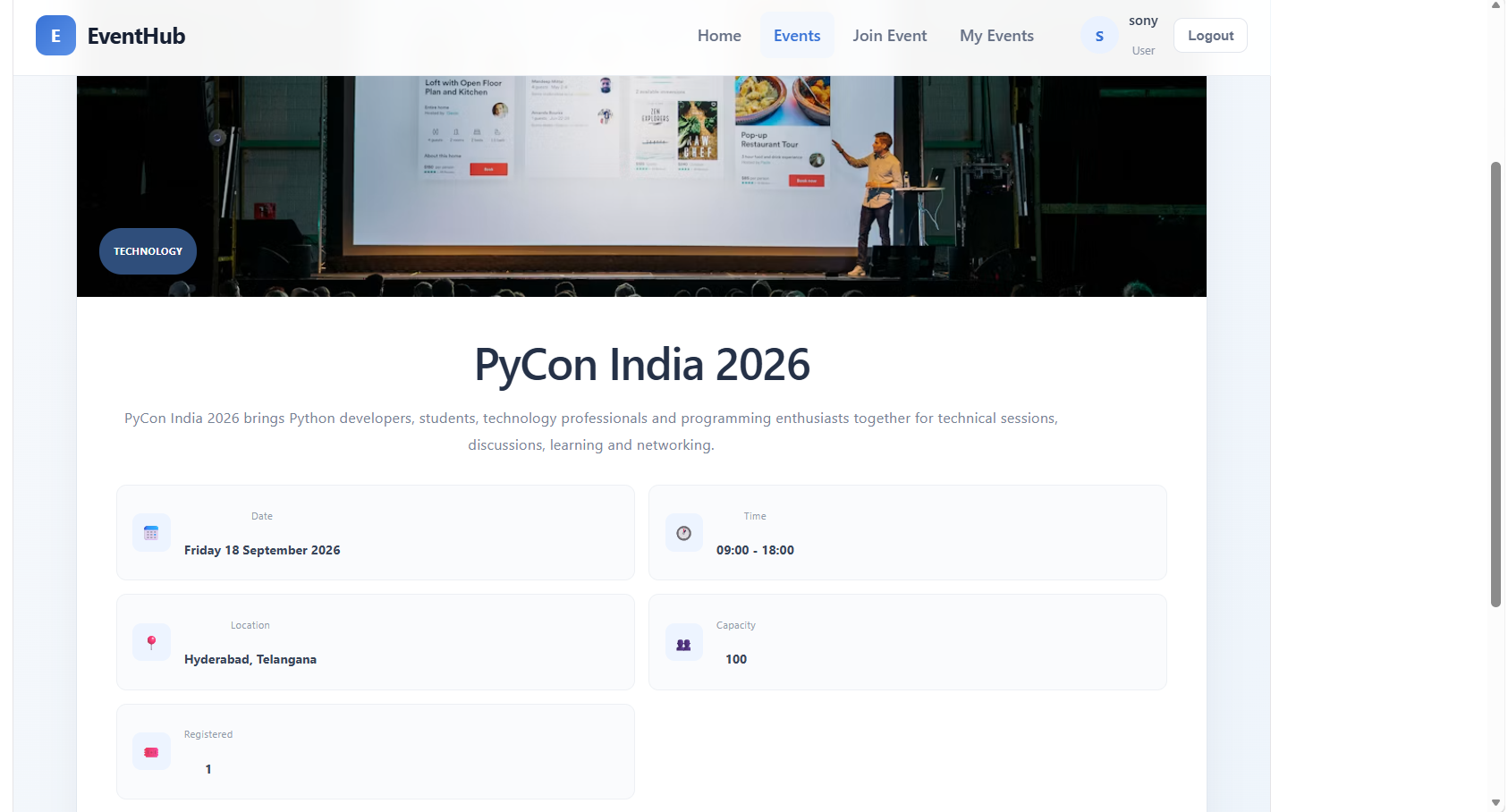Click the EventHub brand name
This screenshot has width=1508, height=812.
[137, 36]
